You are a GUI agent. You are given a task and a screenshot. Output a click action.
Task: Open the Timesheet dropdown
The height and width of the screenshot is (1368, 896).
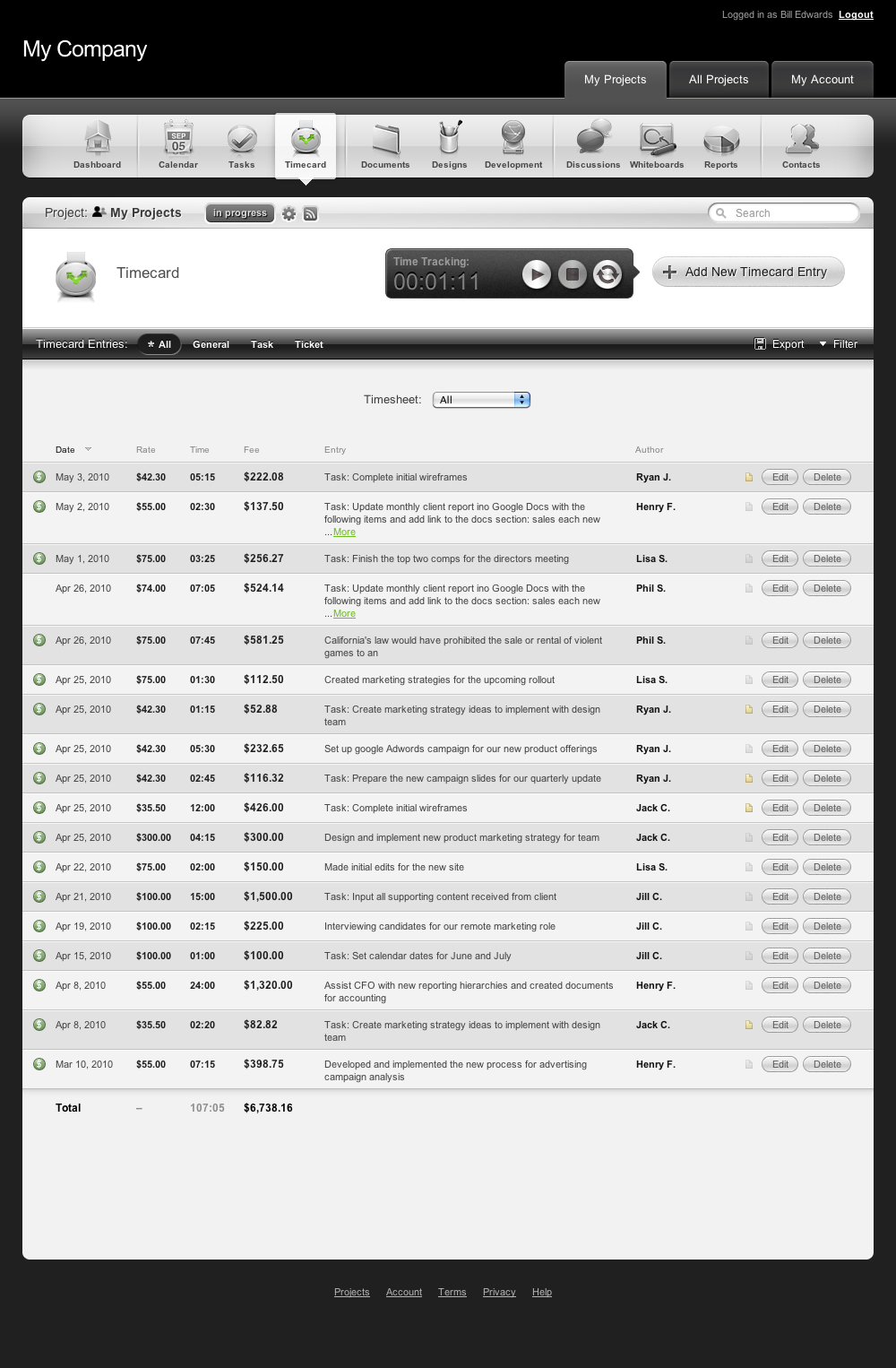pyautogui.click(x=481, y=400)
